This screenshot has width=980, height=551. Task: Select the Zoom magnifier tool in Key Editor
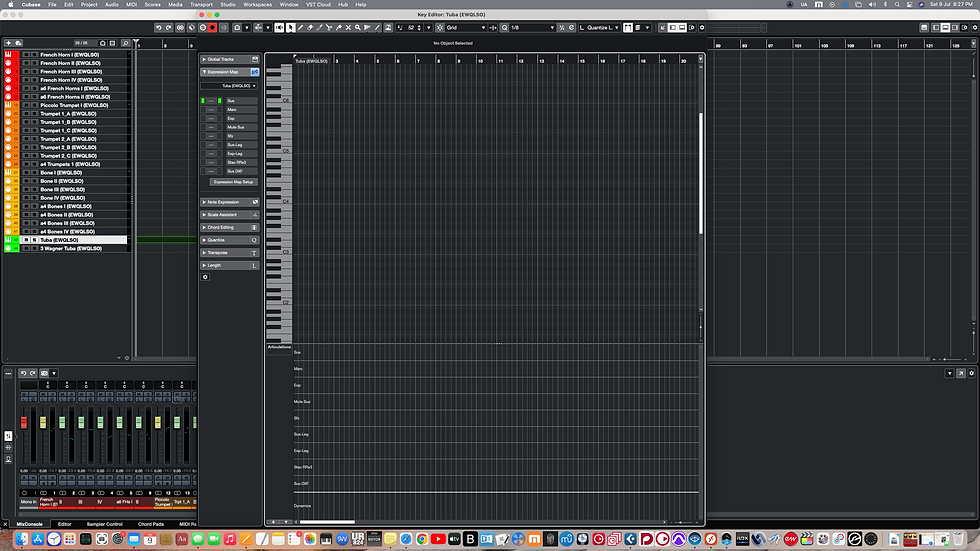pos(358,27)
